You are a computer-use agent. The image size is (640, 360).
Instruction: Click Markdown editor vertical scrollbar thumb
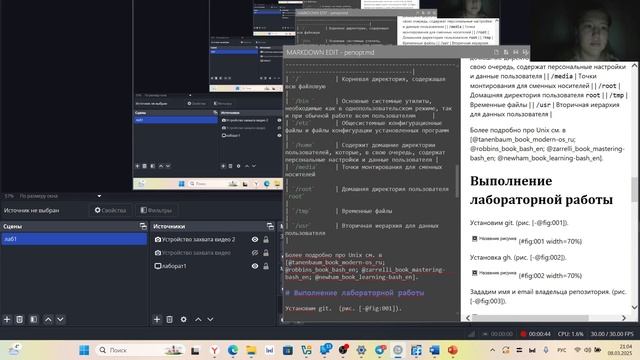(x=457, y=181)
